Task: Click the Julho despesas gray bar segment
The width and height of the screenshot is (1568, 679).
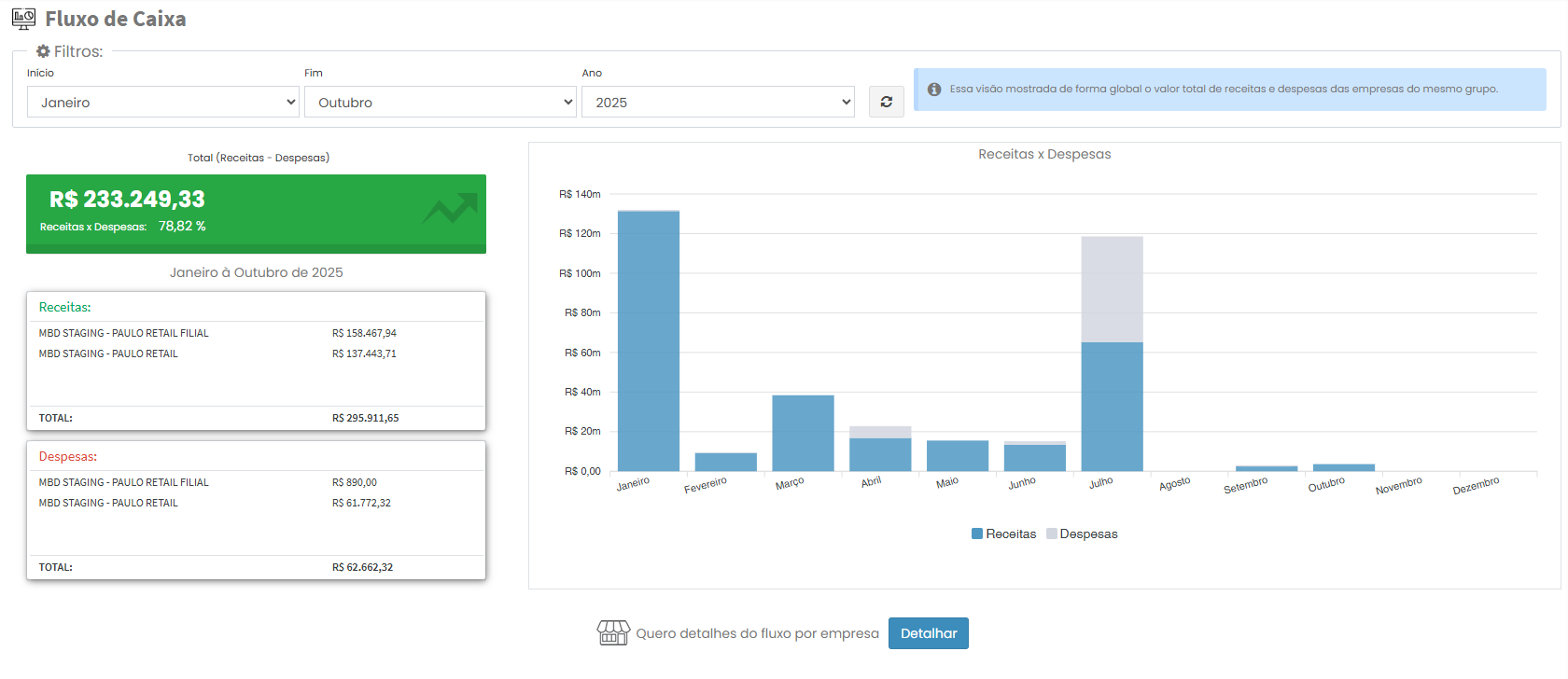Action: point(1112,289)
